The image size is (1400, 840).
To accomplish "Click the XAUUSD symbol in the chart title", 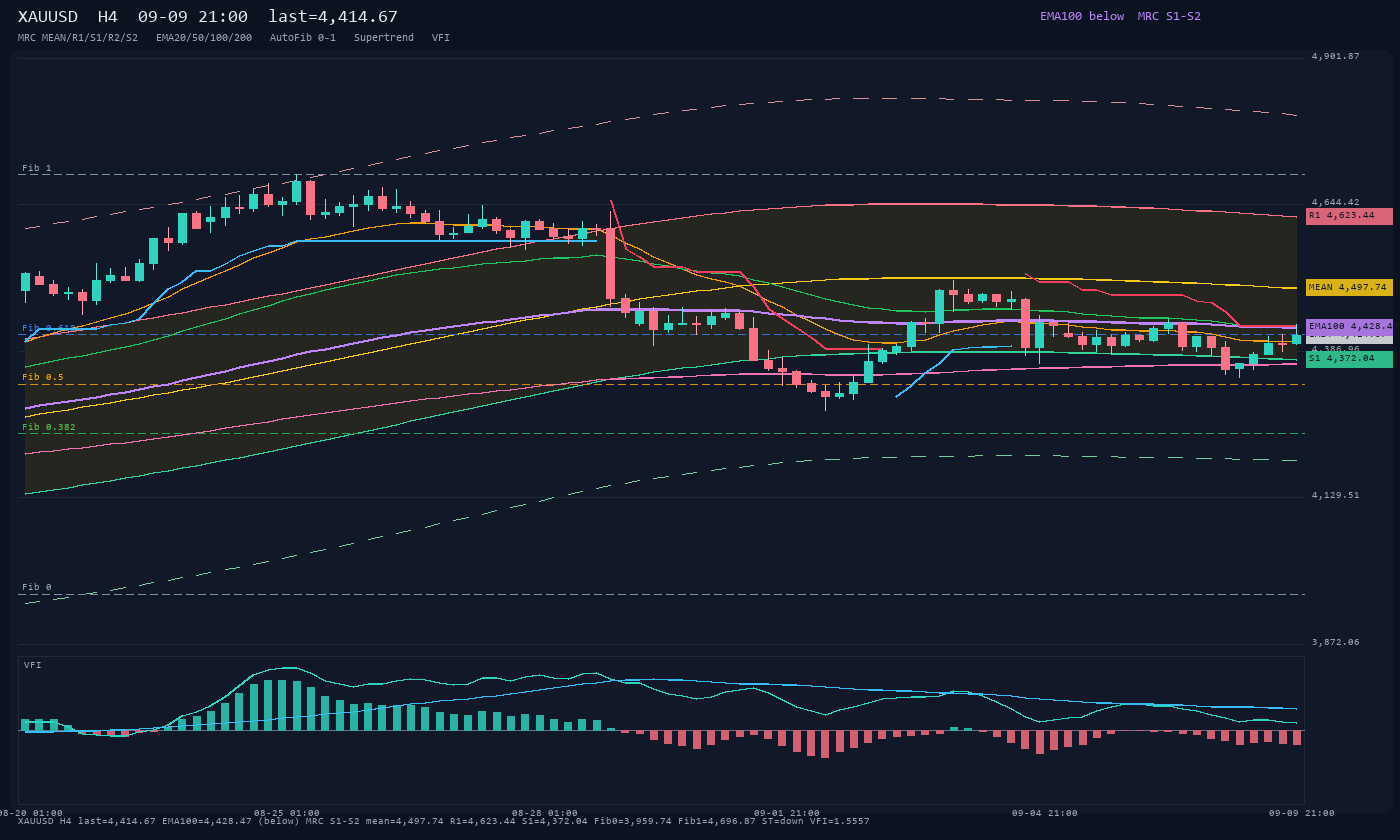I will [48, 17].
